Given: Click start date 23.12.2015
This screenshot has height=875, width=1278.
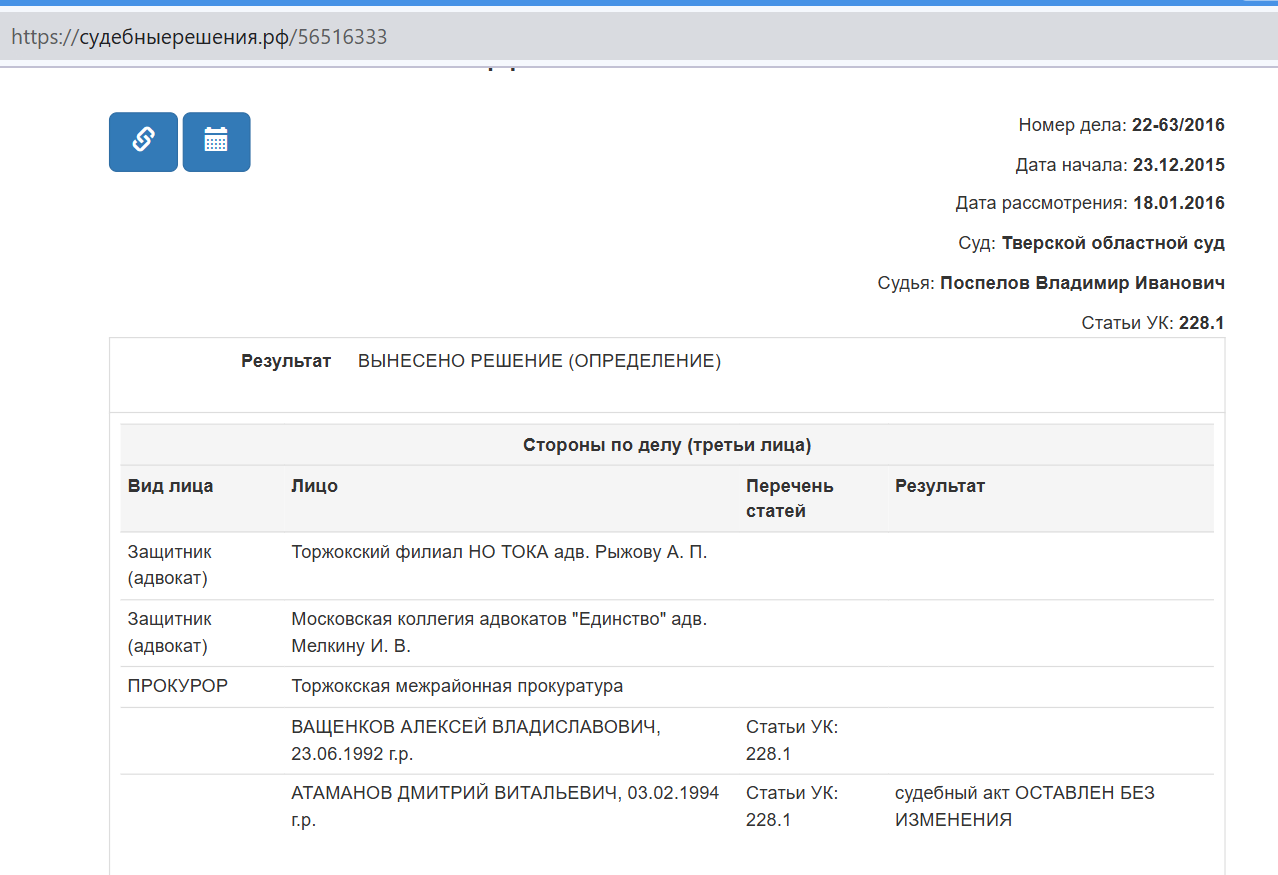Looking at the screenshot, I should [1179, 164].
